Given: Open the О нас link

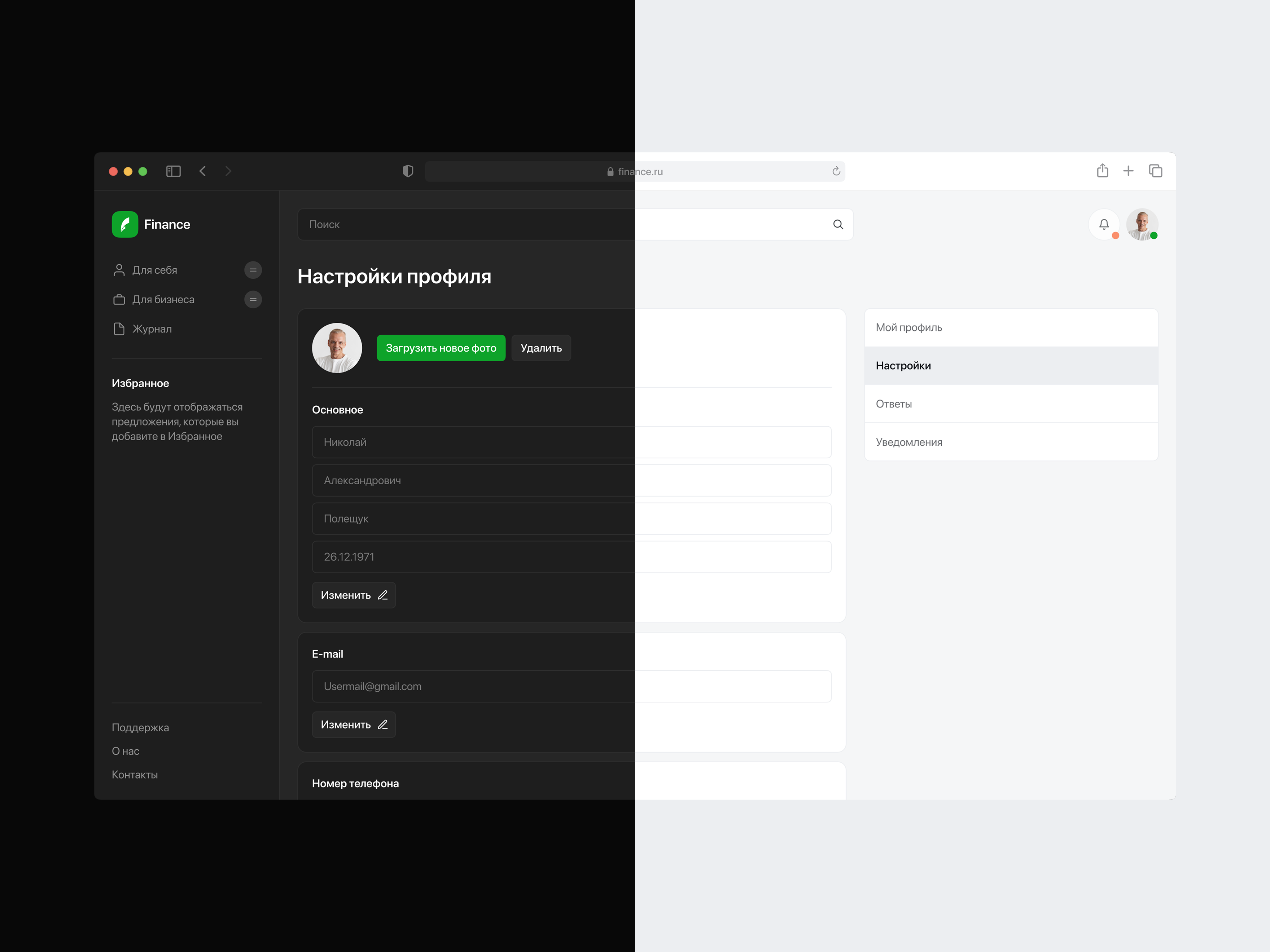Looking at the screenshot, I should 126,751.
